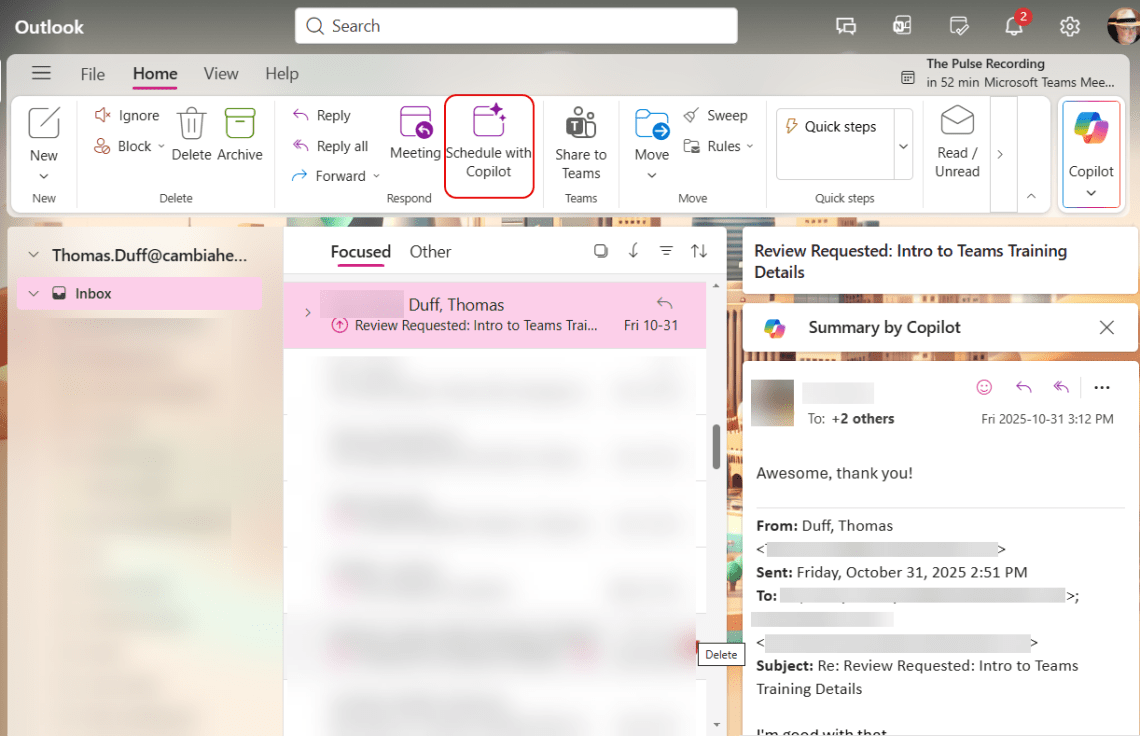The width and height of the screenshot is (1140, 736).
Task: Switch to the View ribbon tab
Action: 220,73
